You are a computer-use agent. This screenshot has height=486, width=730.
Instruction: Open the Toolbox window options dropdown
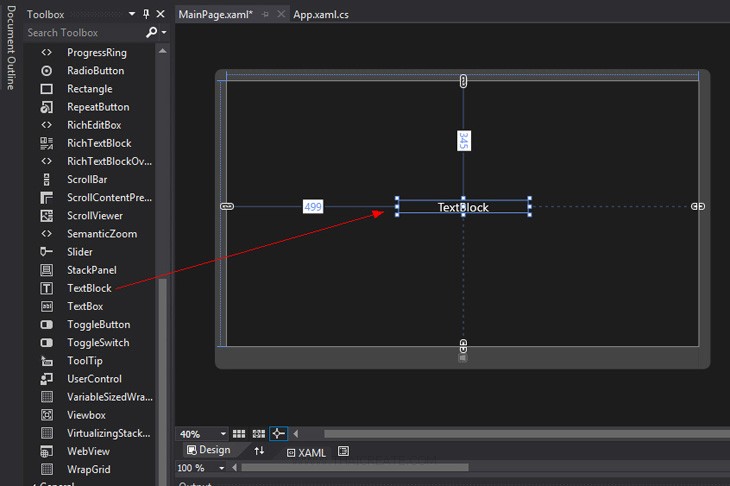(131, 14)
